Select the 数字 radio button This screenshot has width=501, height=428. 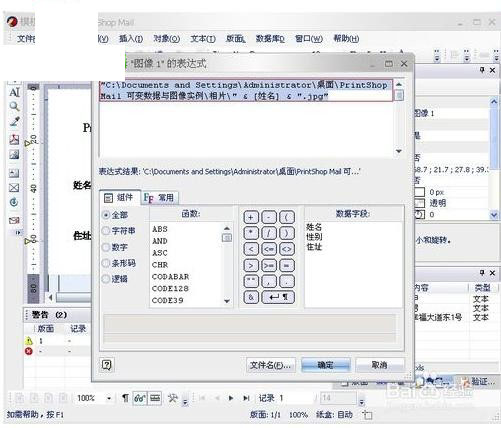(x=106, y=247)
